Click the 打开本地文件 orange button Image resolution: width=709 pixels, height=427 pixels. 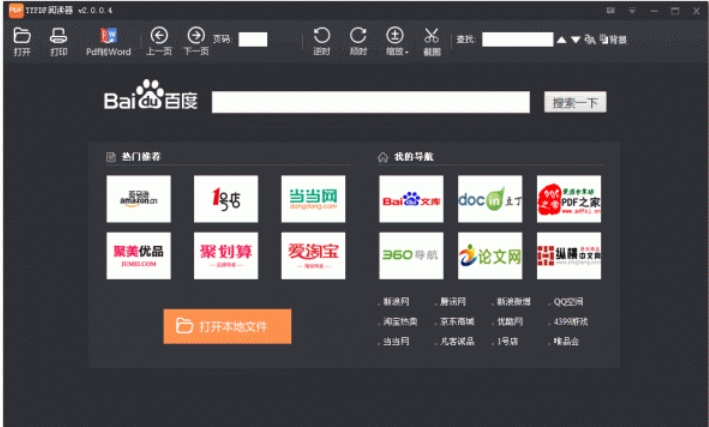[227, 326]
